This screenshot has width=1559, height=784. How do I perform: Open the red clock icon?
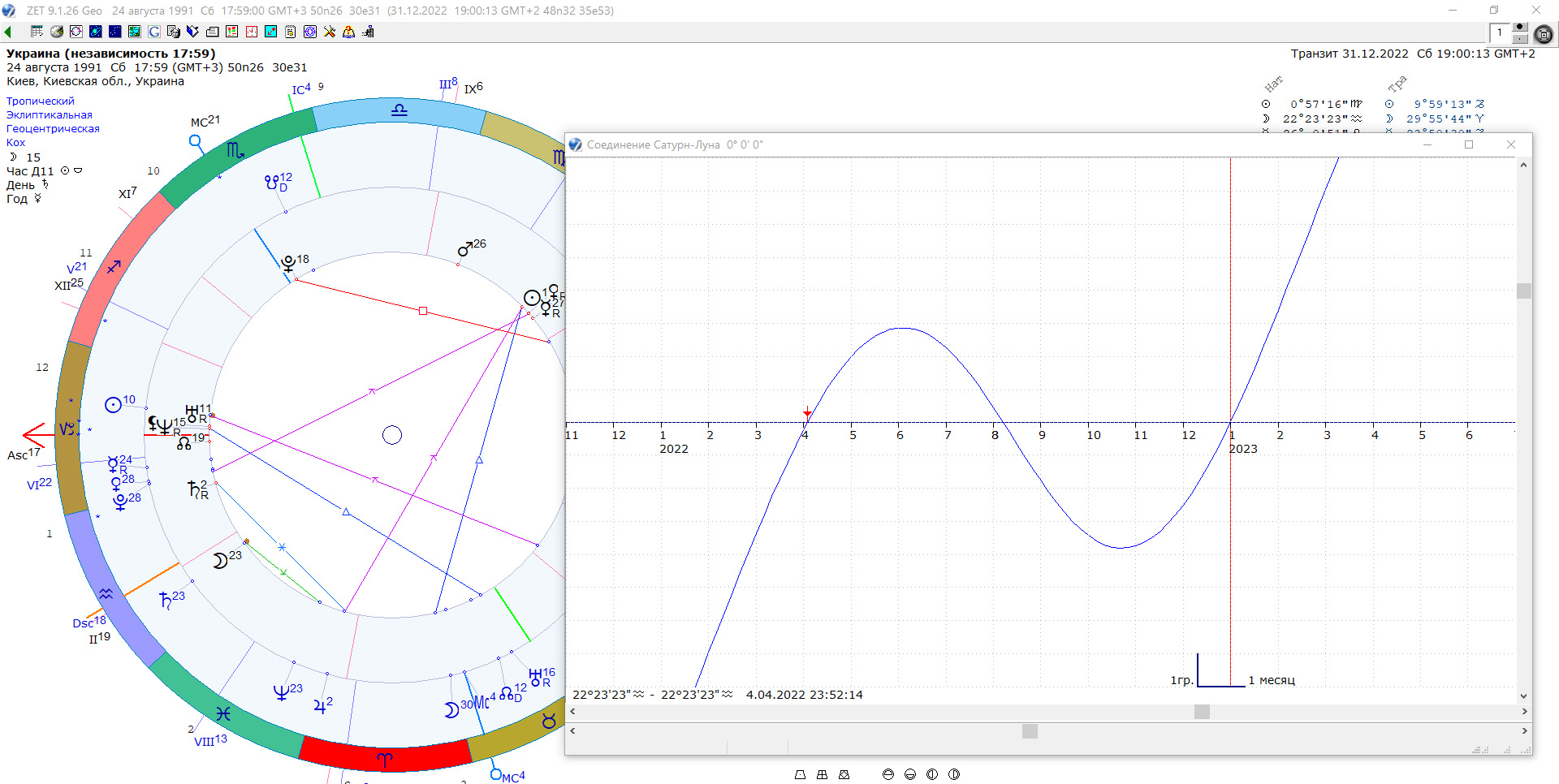(252, 32)
